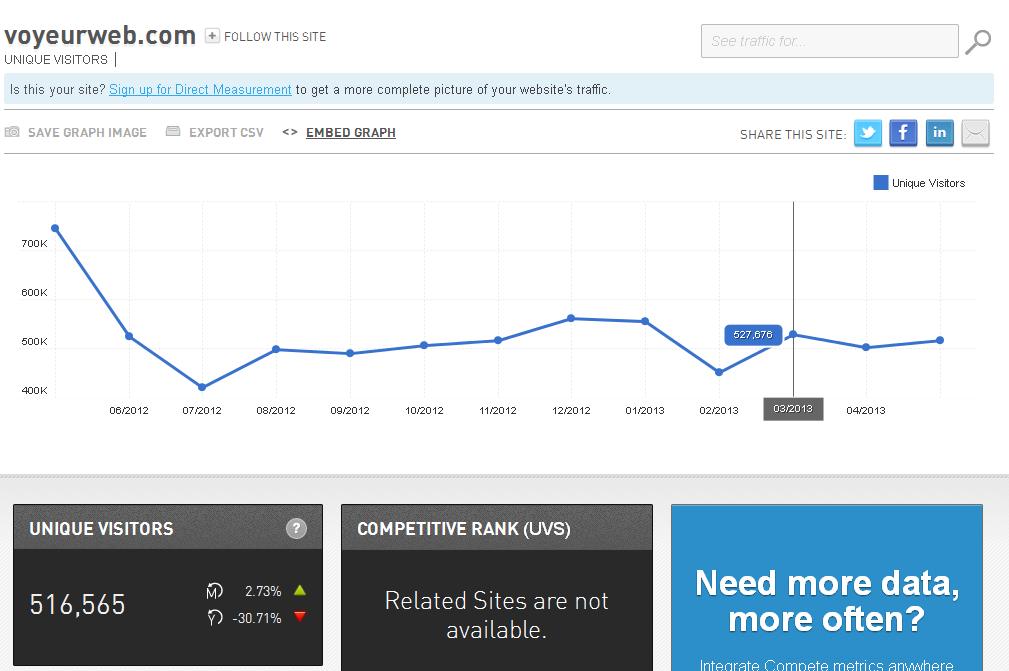Click the yearly change Y icon
This screenshot has height=671, width=1009.
coord(214,618)
